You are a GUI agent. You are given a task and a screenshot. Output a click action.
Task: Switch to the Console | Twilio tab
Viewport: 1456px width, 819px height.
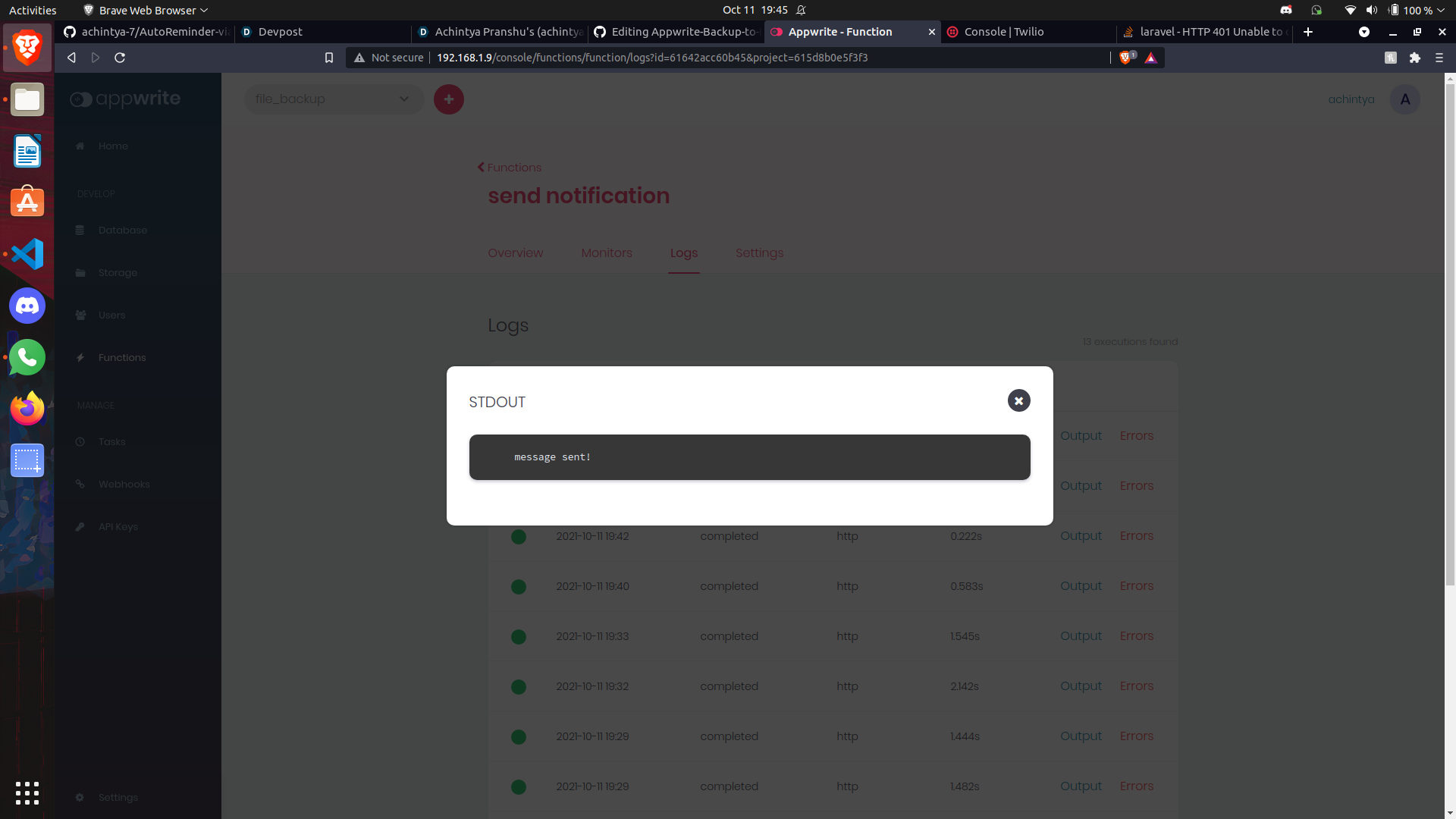(1003, 32)
